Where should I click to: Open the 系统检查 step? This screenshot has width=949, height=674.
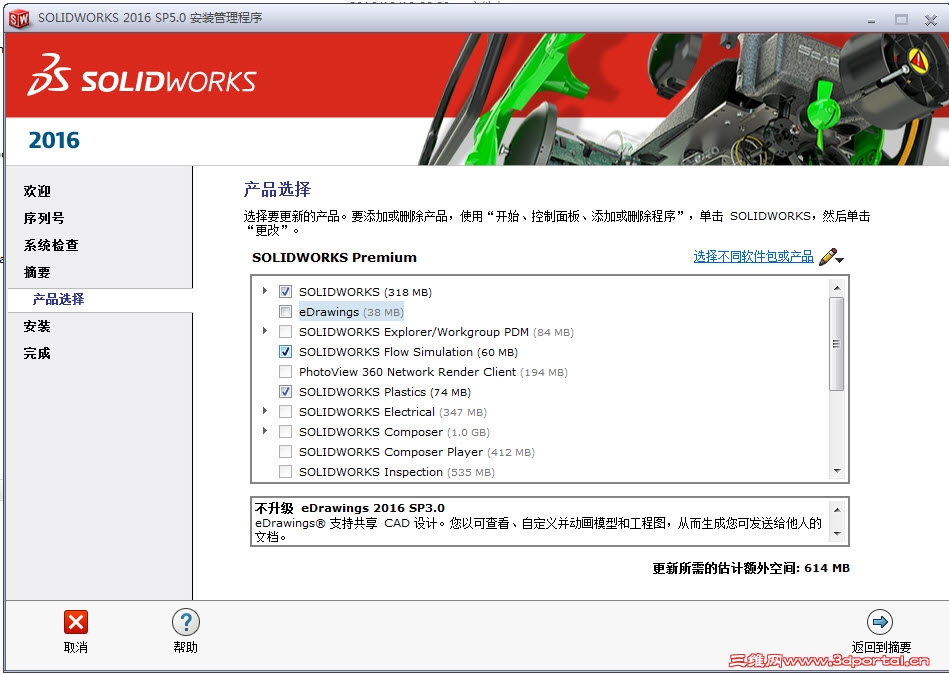pyautogui.click(x=51, y=245)
